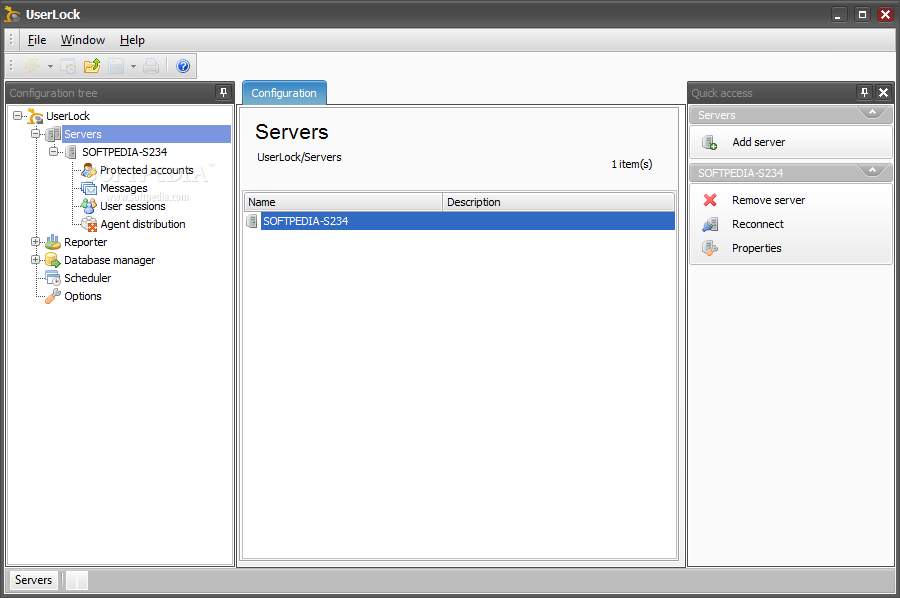Image resolution: width=900 pixels, height=598 pixels.
Task: Click the Reporter icon in tree
Action: tap(53, 242)
